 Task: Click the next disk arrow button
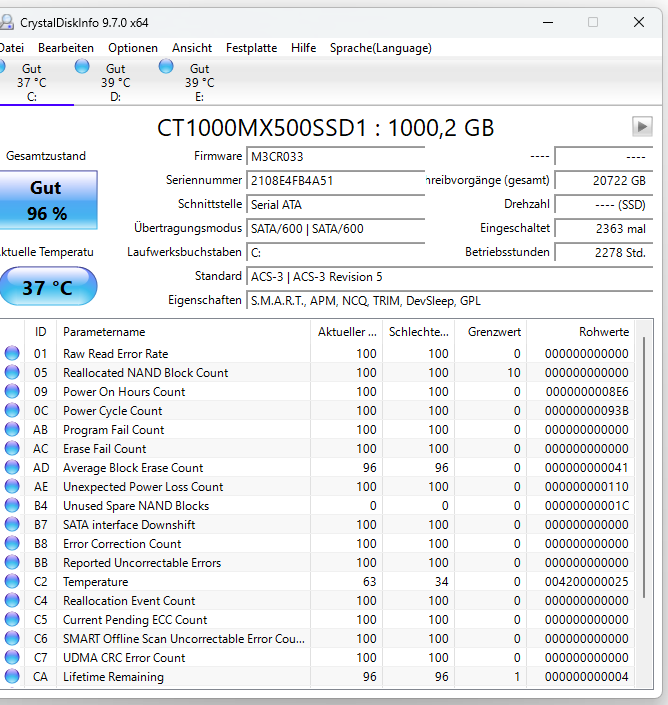[x=642, y=127]
